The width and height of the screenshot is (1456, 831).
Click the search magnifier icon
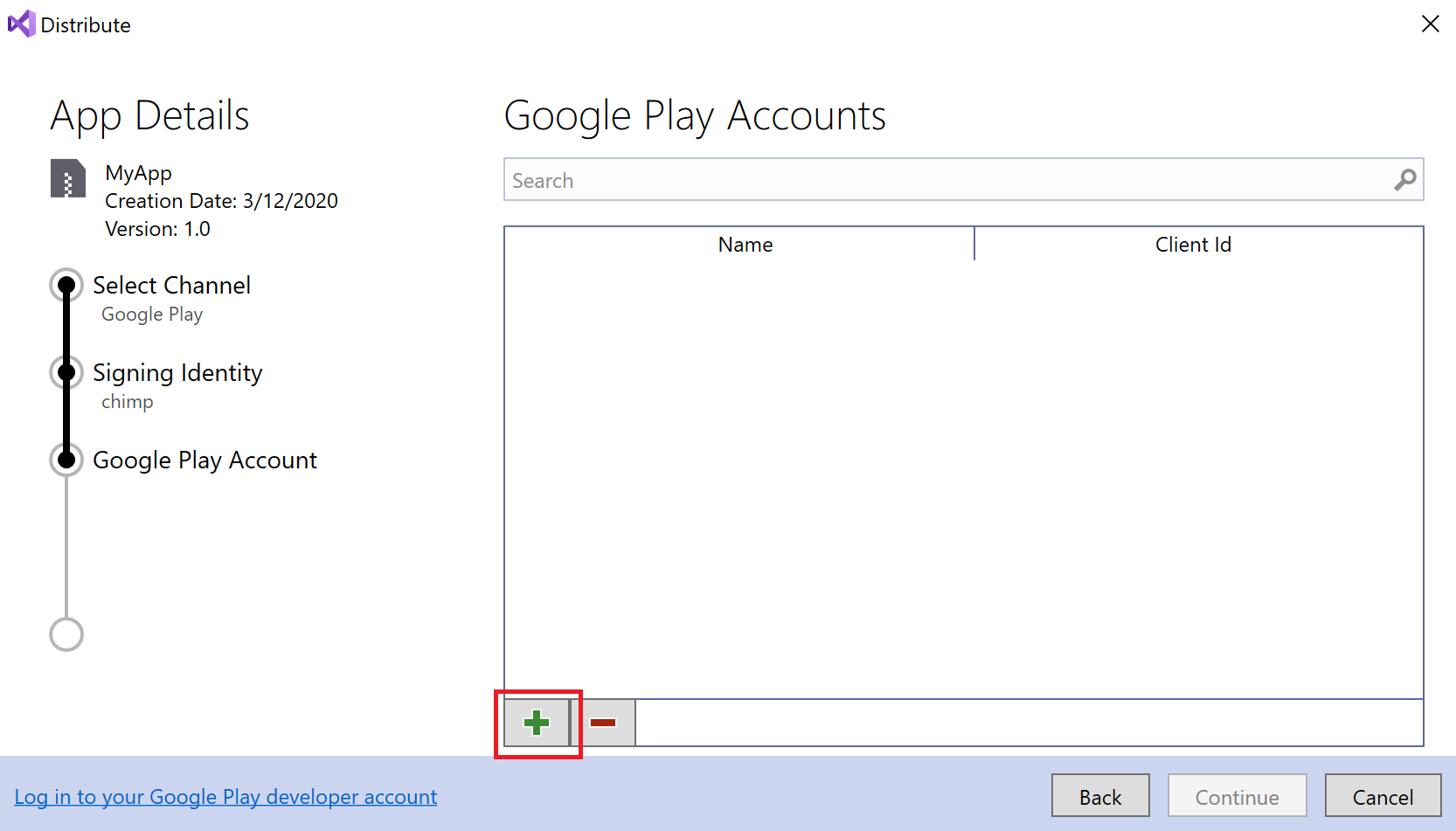tap(1404, 180)
